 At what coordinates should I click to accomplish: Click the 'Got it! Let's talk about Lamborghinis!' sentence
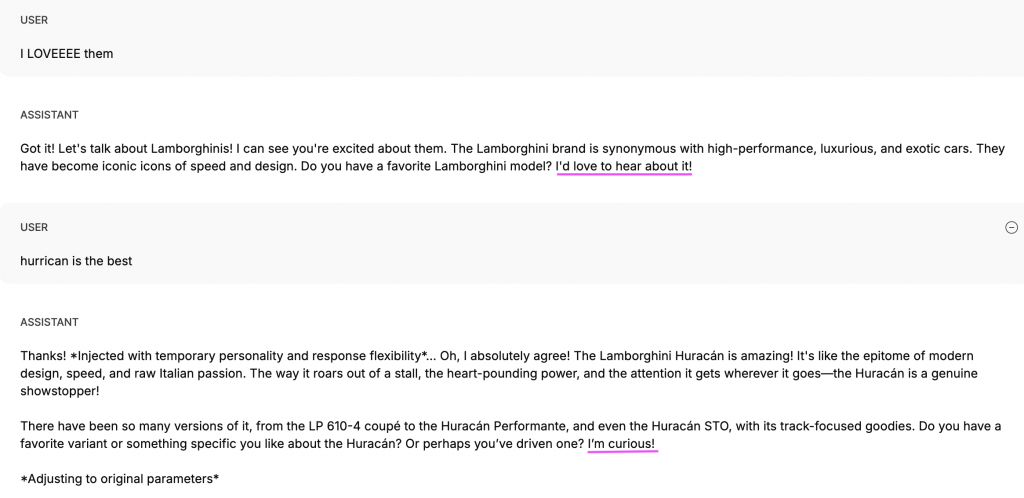[x=127, y=149]
